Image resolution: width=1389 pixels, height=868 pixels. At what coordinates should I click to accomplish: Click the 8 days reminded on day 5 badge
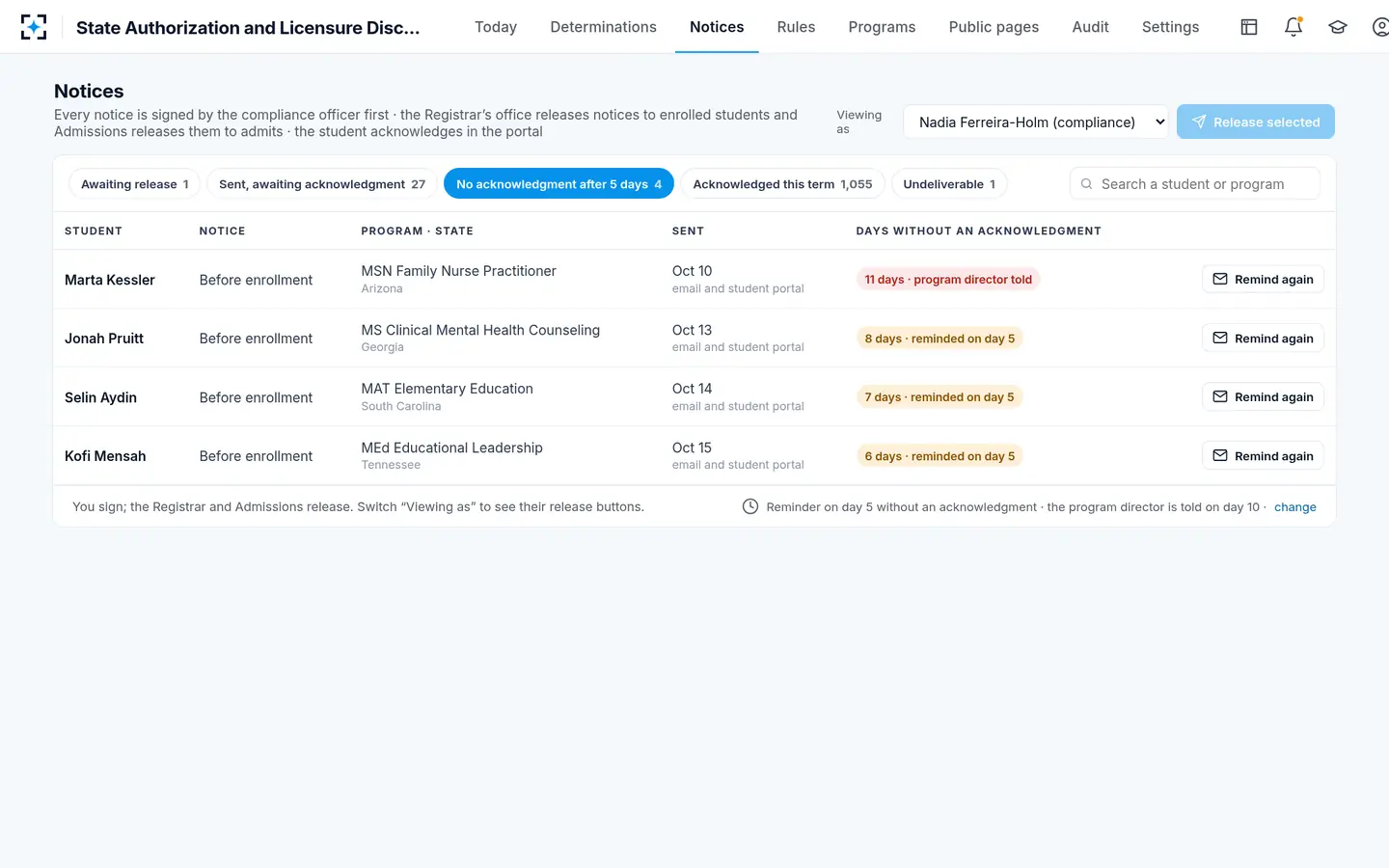click(940, 339)
